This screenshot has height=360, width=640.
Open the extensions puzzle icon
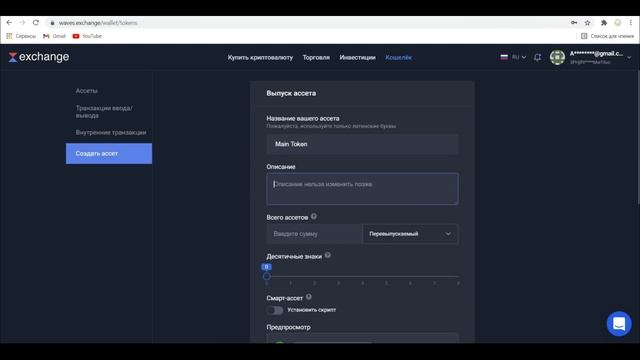click(x=604, y=23)
